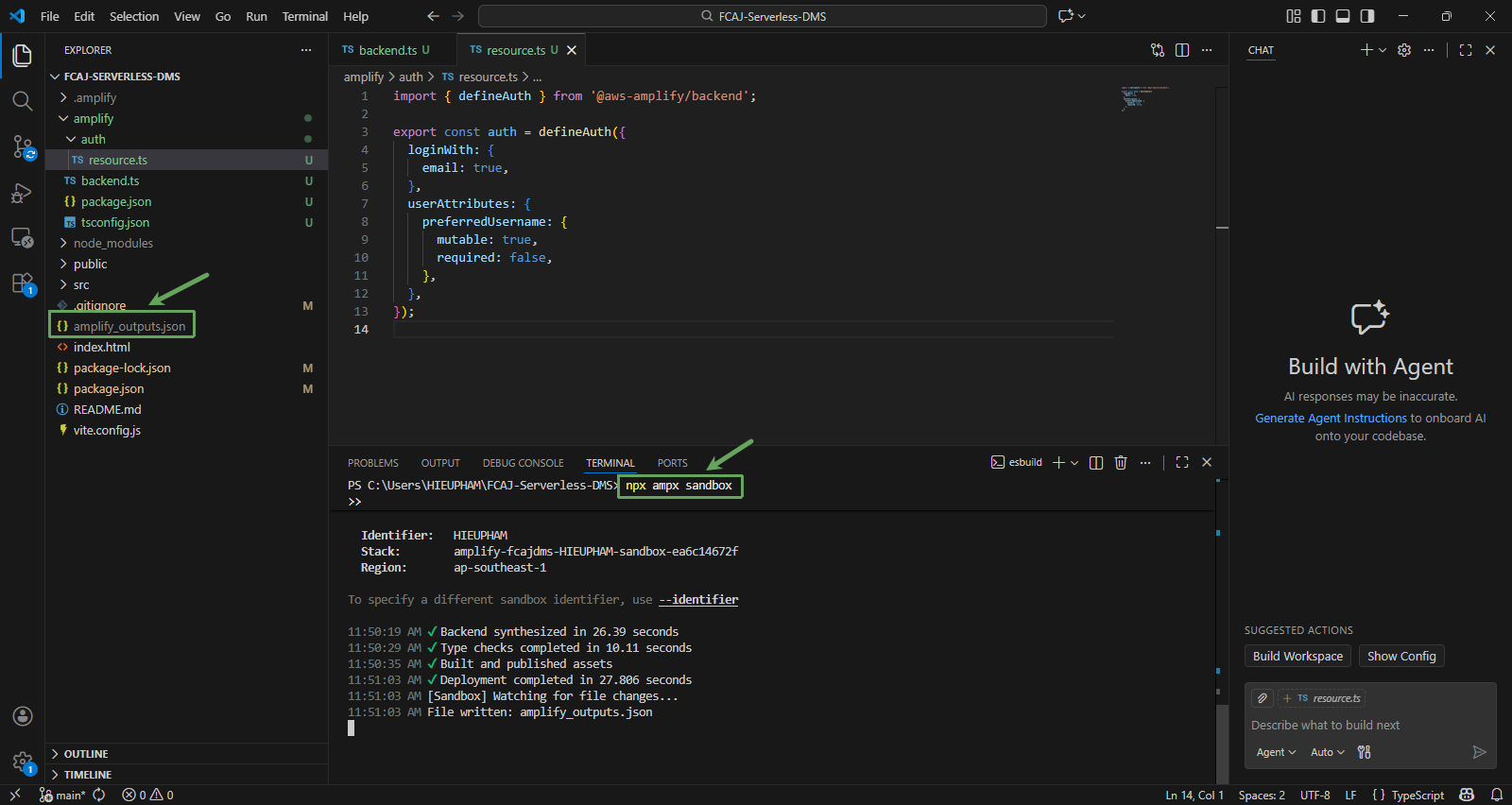Toggle secondary side bar visibility
This screenshot has height=805, width=1512.
tap(1367, 16)
